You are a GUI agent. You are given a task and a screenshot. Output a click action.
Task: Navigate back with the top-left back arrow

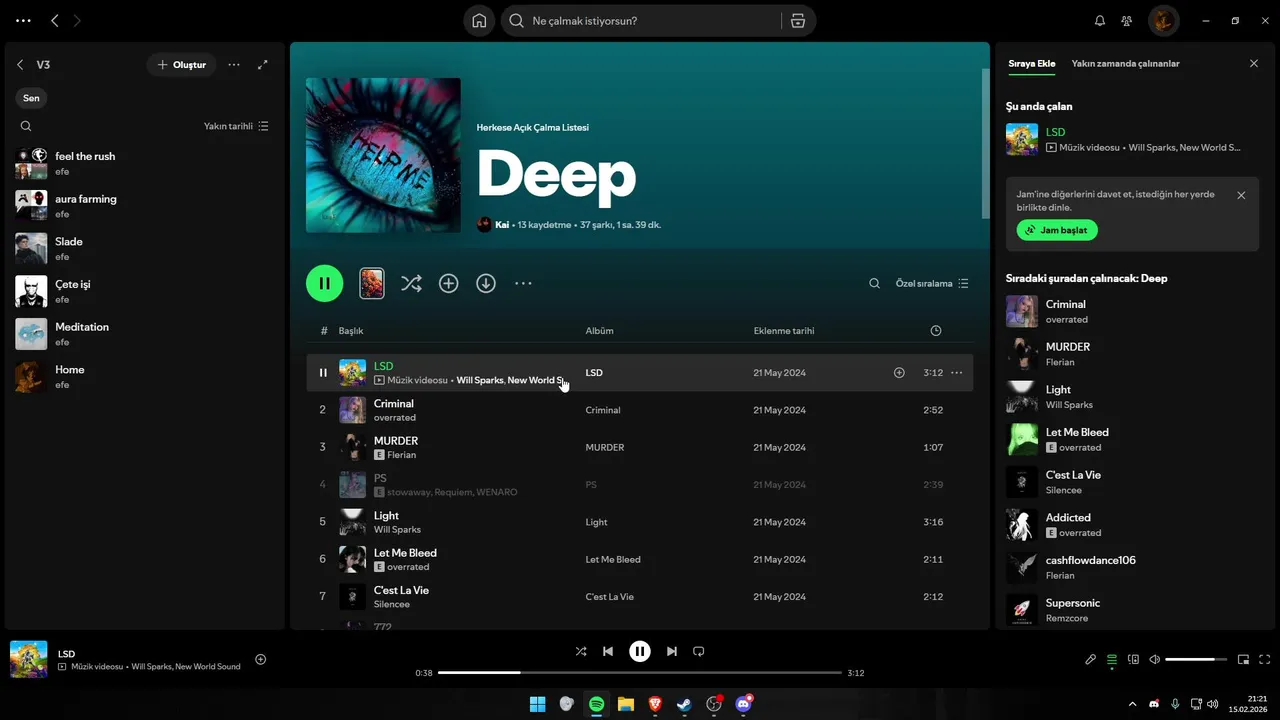coord(55,20)
